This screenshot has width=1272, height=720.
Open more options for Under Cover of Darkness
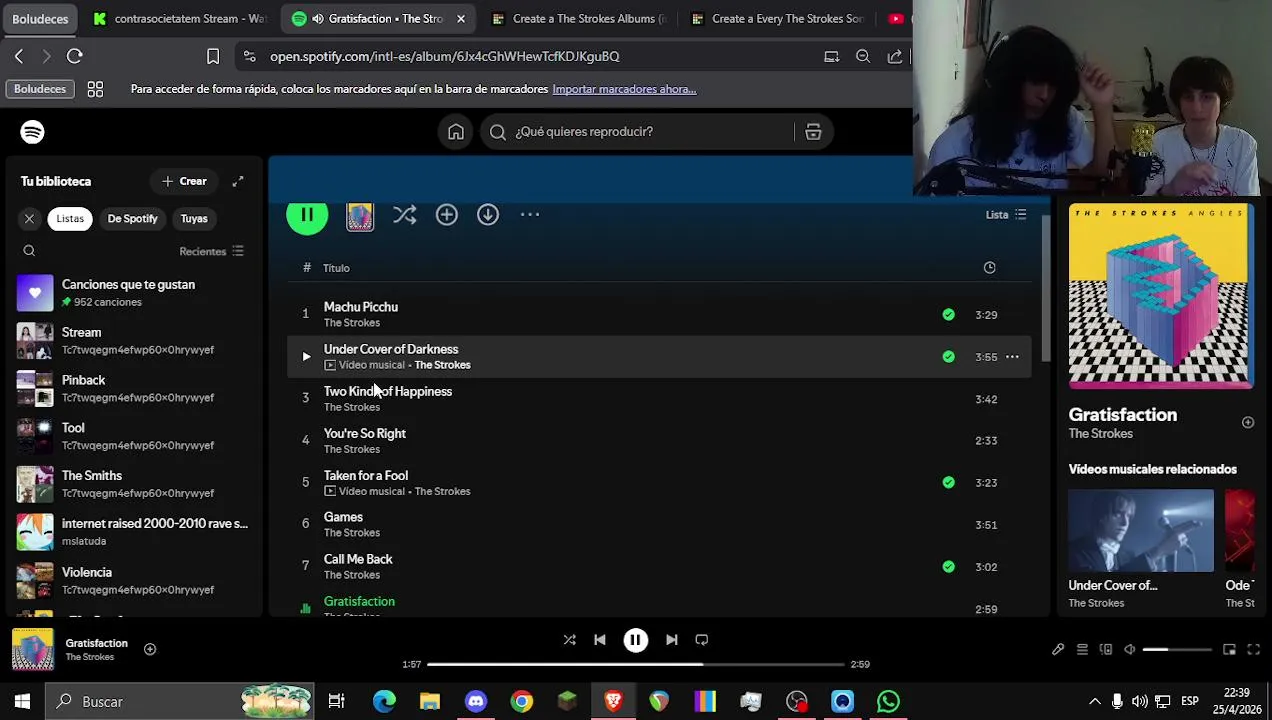[x=1012, y=357]
